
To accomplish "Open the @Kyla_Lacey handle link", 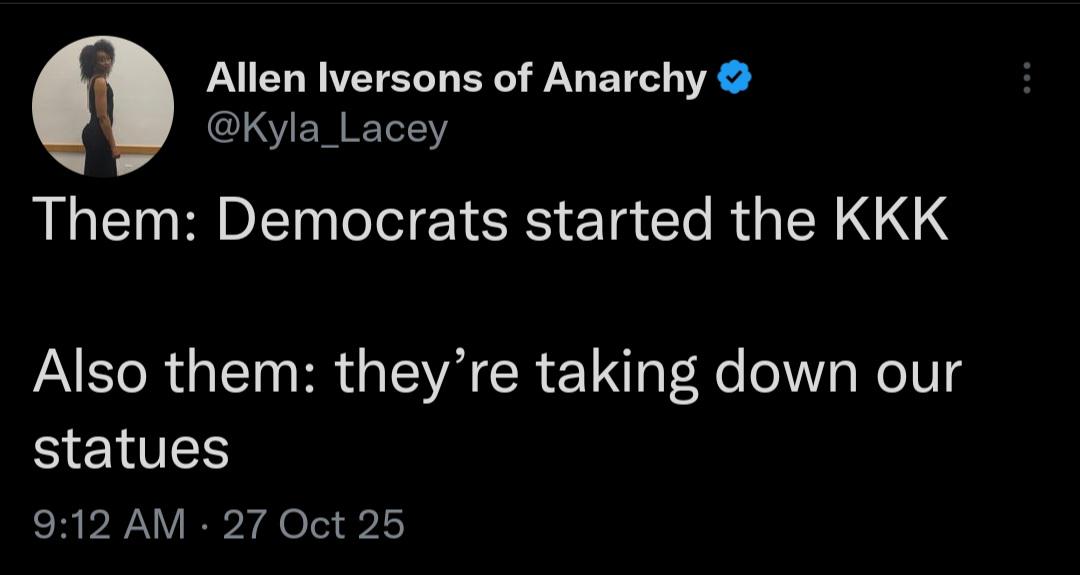I will 326,128.
